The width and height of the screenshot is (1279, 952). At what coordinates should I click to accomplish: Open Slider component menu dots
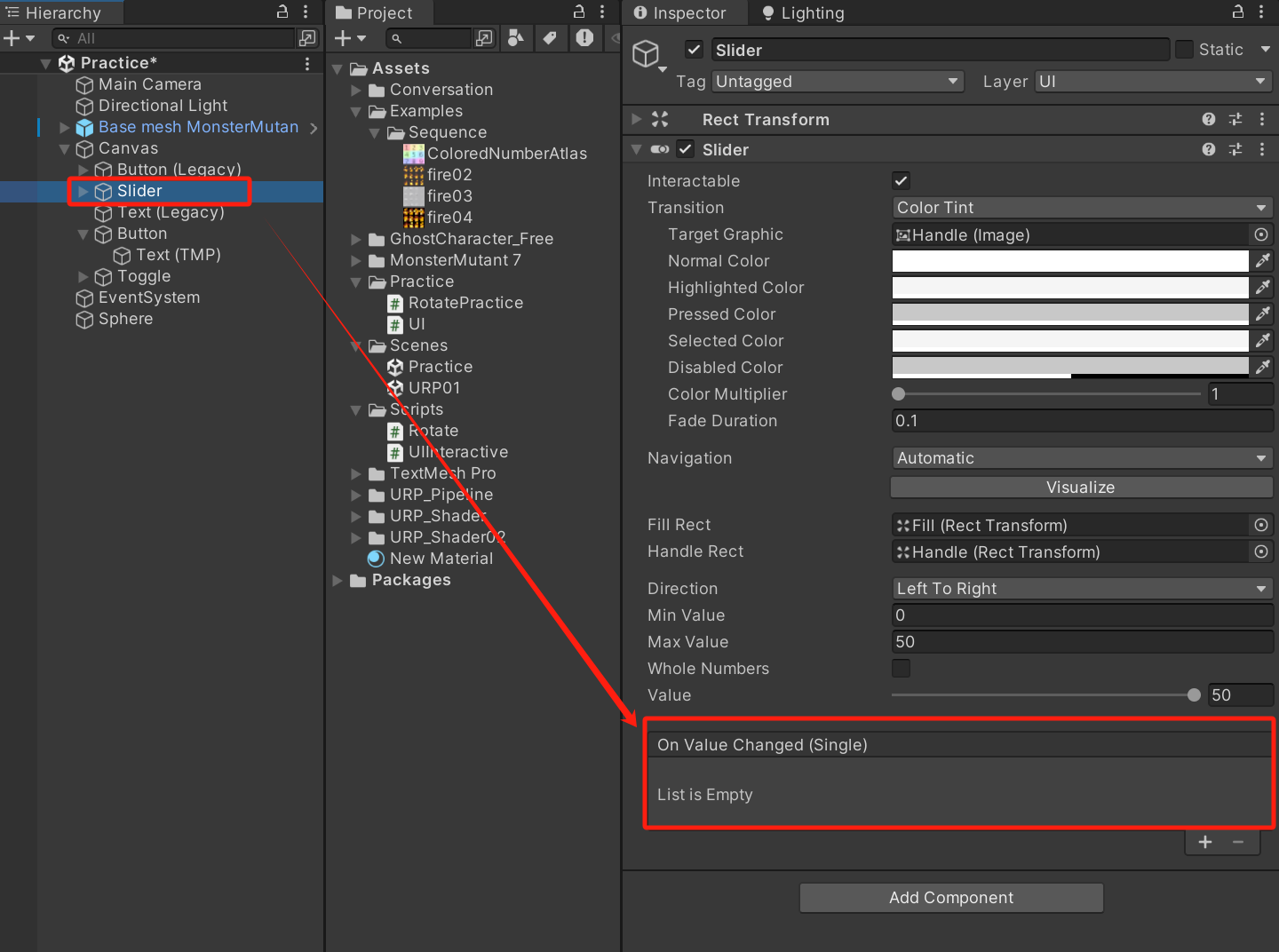[1262, 149]
